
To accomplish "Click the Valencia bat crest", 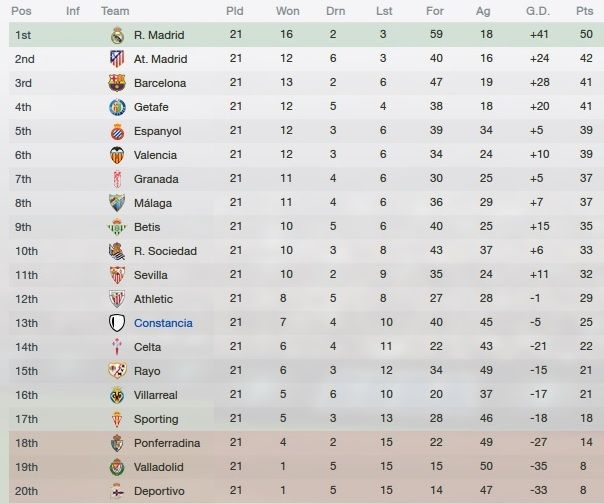I will pyautogui.click(x=117, y=155).
